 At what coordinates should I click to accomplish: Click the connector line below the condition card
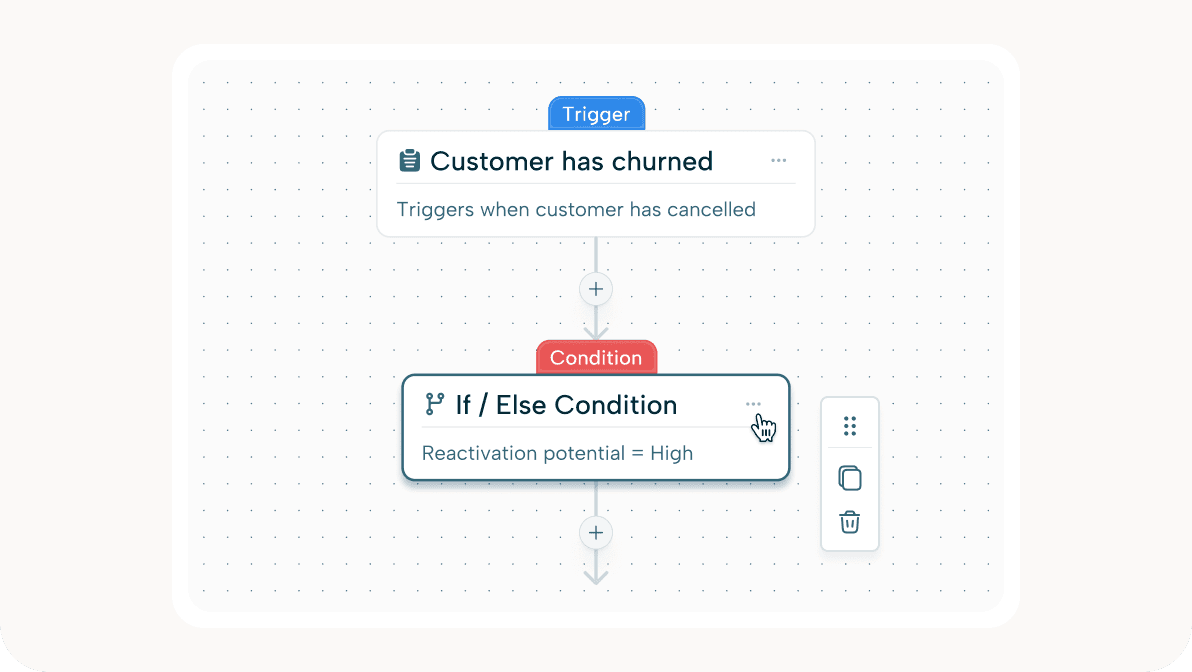pos(596,500)
